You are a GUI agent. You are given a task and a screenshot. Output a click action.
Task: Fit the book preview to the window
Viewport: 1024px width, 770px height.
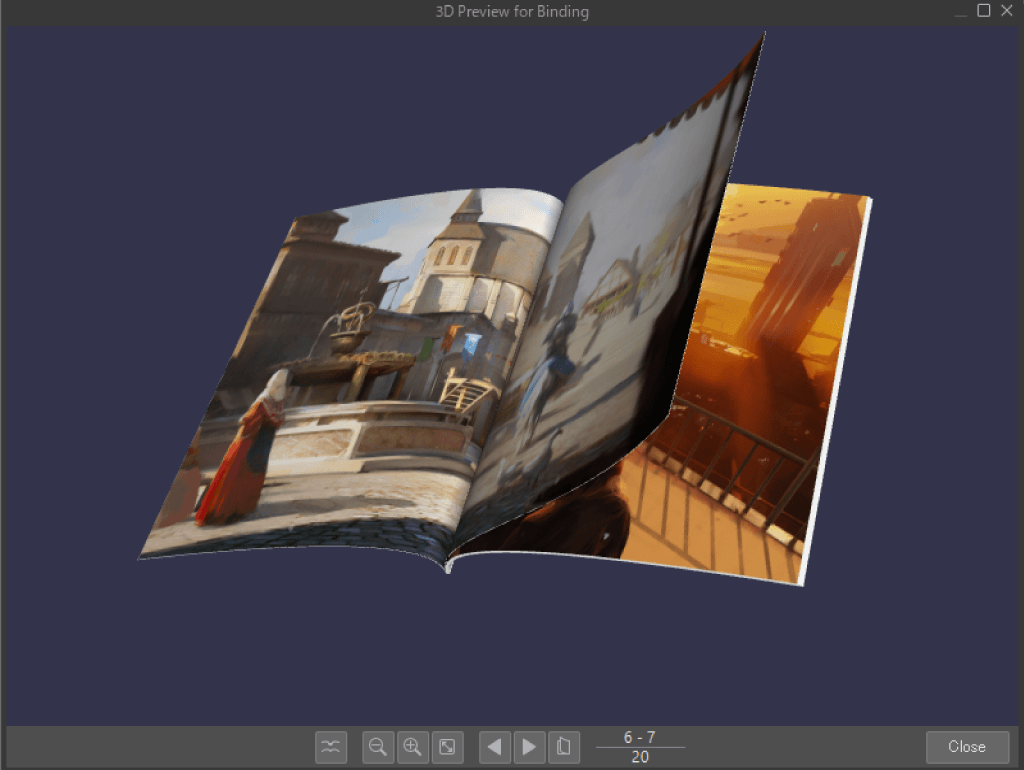tap(447, 746)
